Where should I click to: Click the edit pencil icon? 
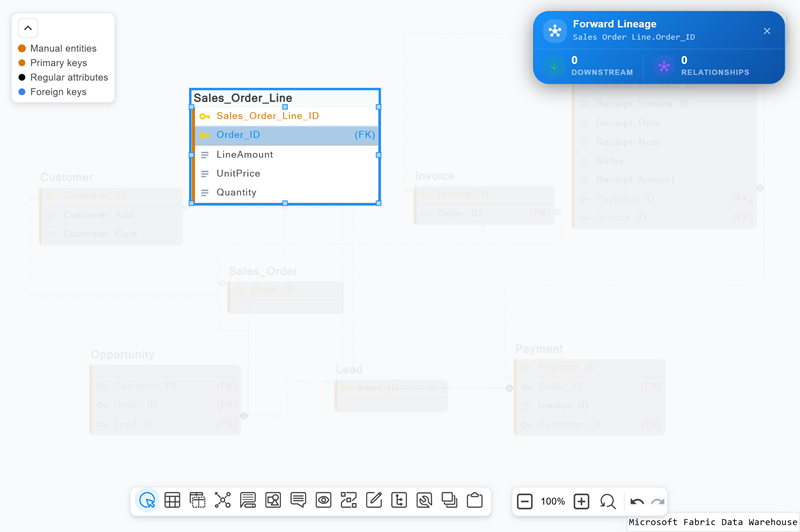pos(374,500)
